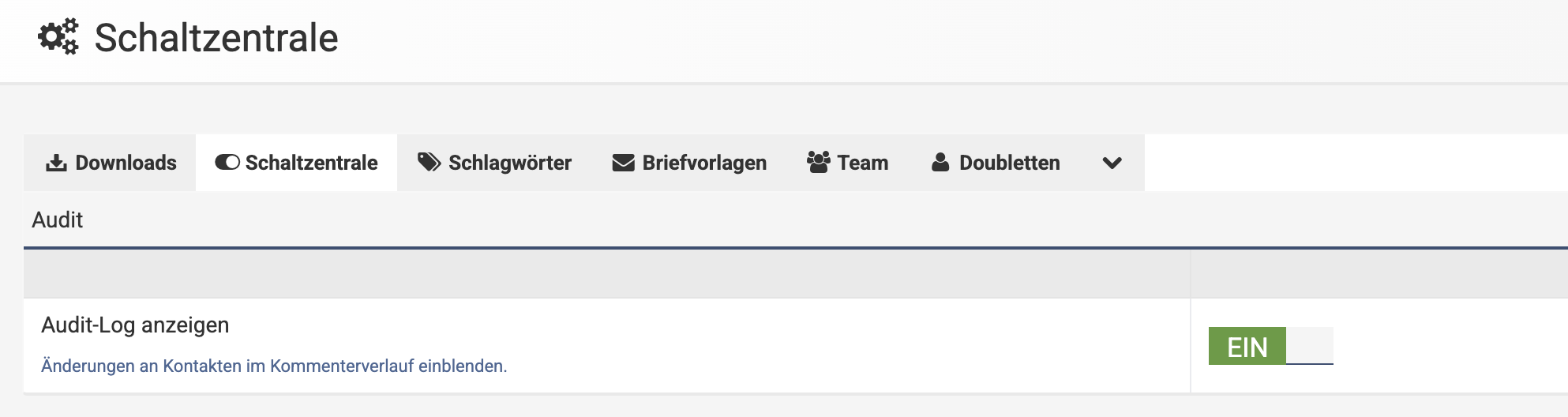Show the Doubletten tab label
The image size is (1568, 417).
coord(1009,163)
